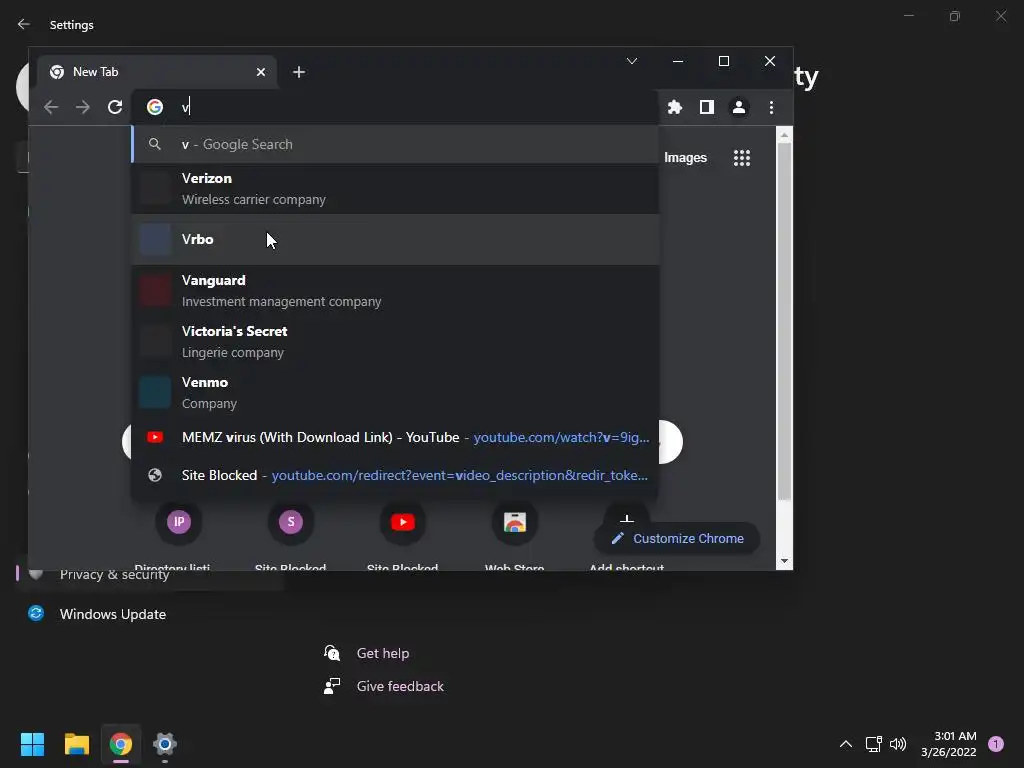Open Chrome's three-dot menu
Screen dimensions: 1024x768
(771, 107)
